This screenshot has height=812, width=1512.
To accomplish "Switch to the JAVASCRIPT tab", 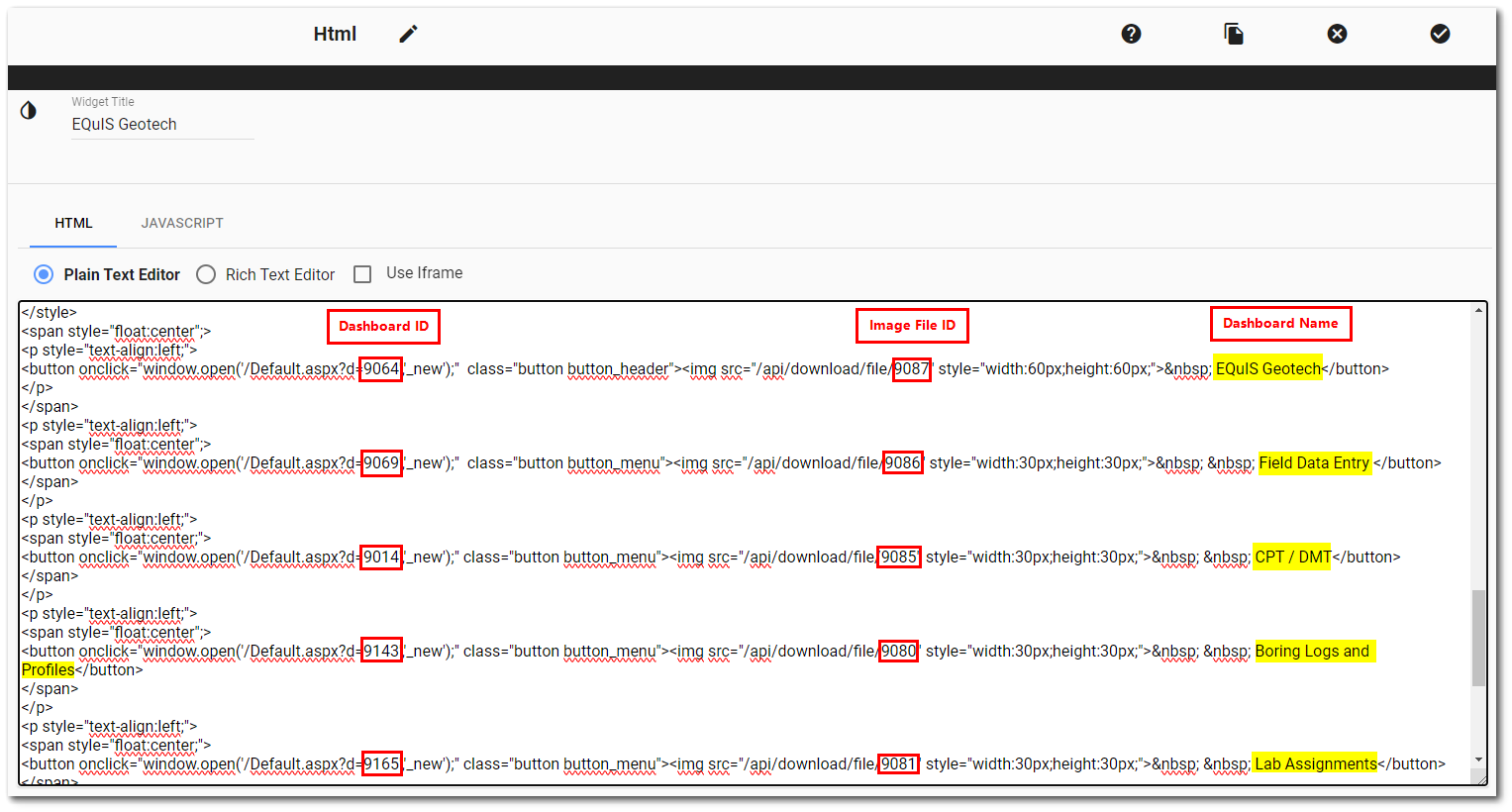I will tap(182, 223).
